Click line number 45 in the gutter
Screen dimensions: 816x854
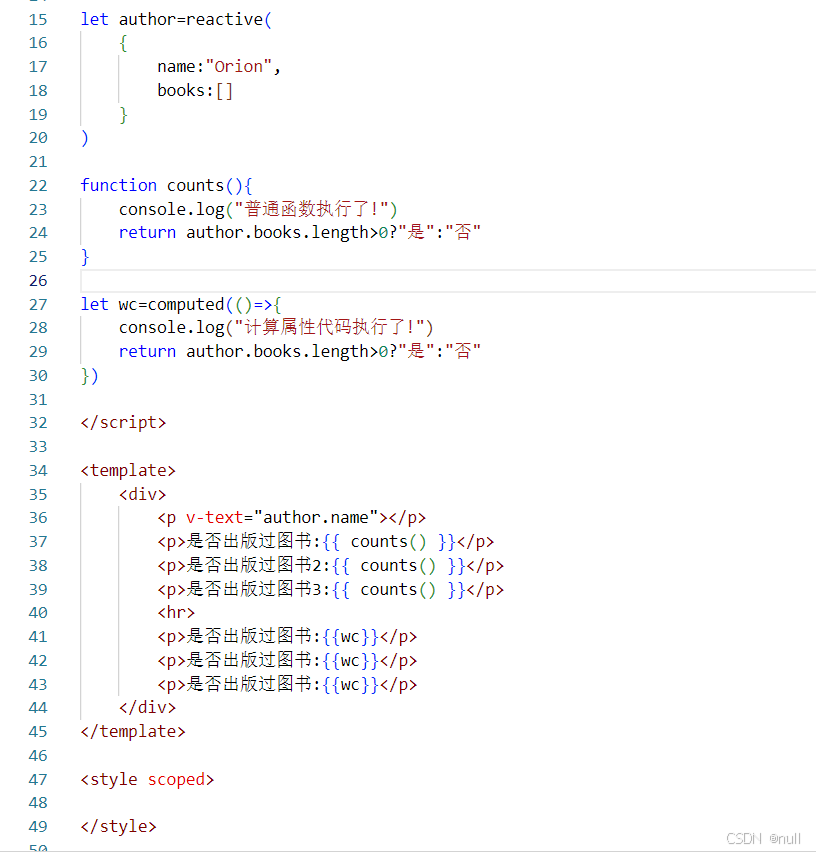tap(38, 731)
